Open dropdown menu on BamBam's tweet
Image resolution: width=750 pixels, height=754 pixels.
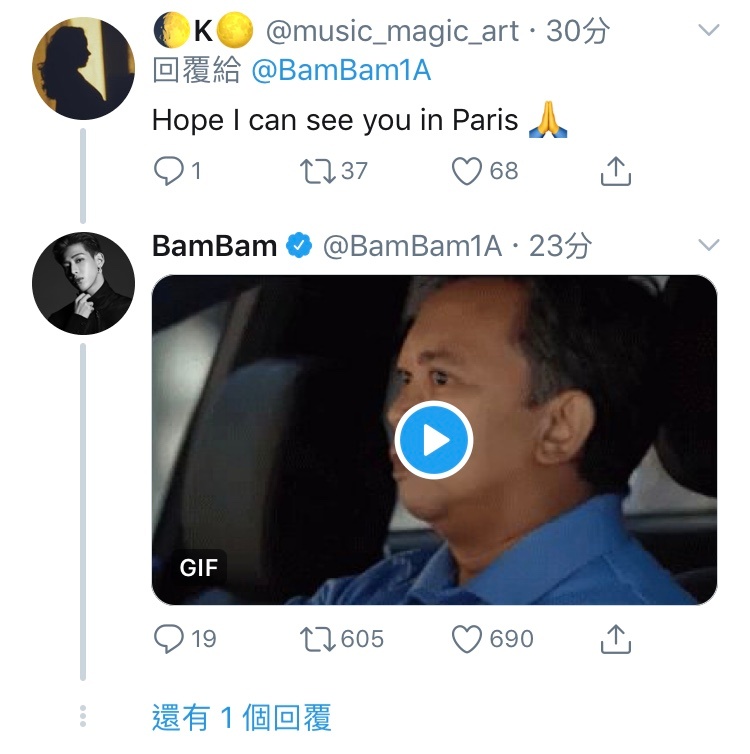708,245
